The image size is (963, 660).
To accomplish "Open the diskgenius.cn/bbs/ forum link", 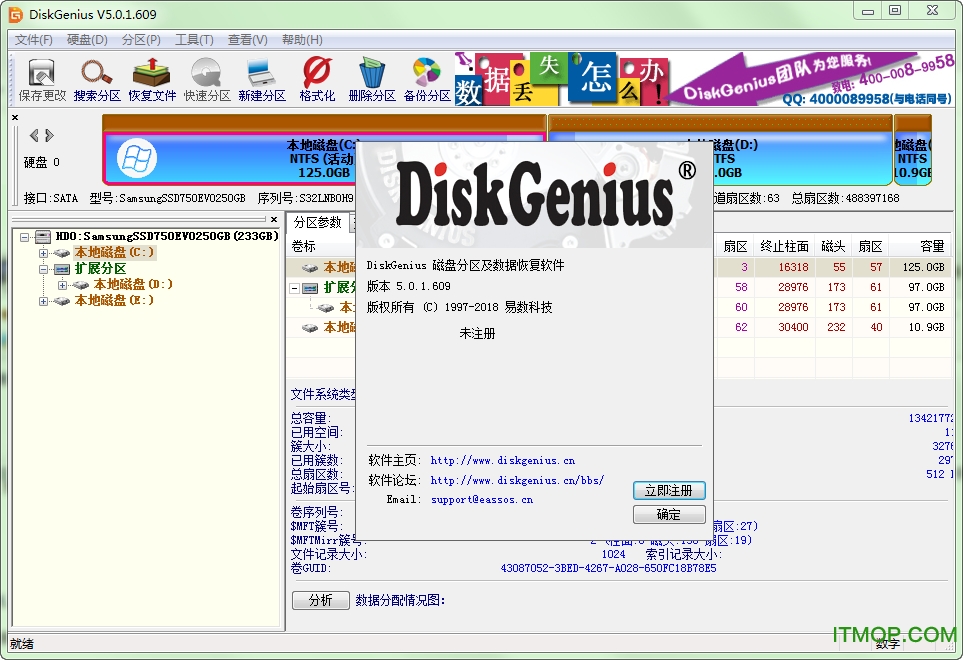I will [x=517, y=481].
